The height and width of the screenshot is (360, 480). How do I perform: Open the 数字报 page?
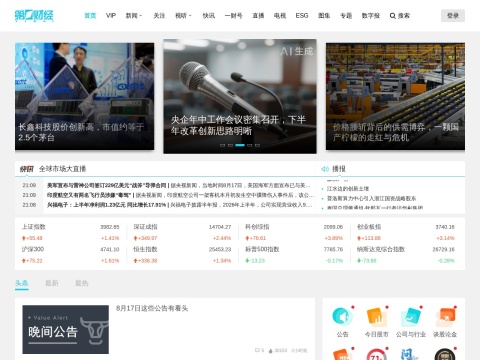(x=371, y=16)
